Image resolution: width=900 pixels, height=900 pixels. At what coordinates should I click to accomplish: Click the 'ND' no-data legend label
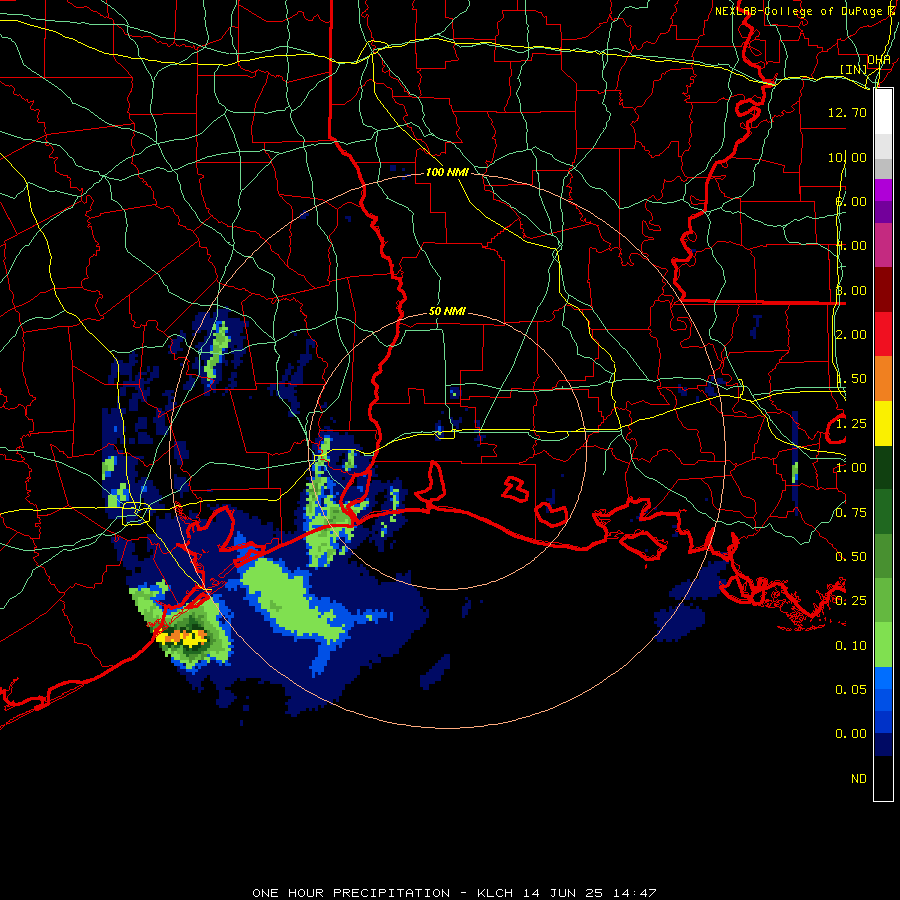point(859,779)
